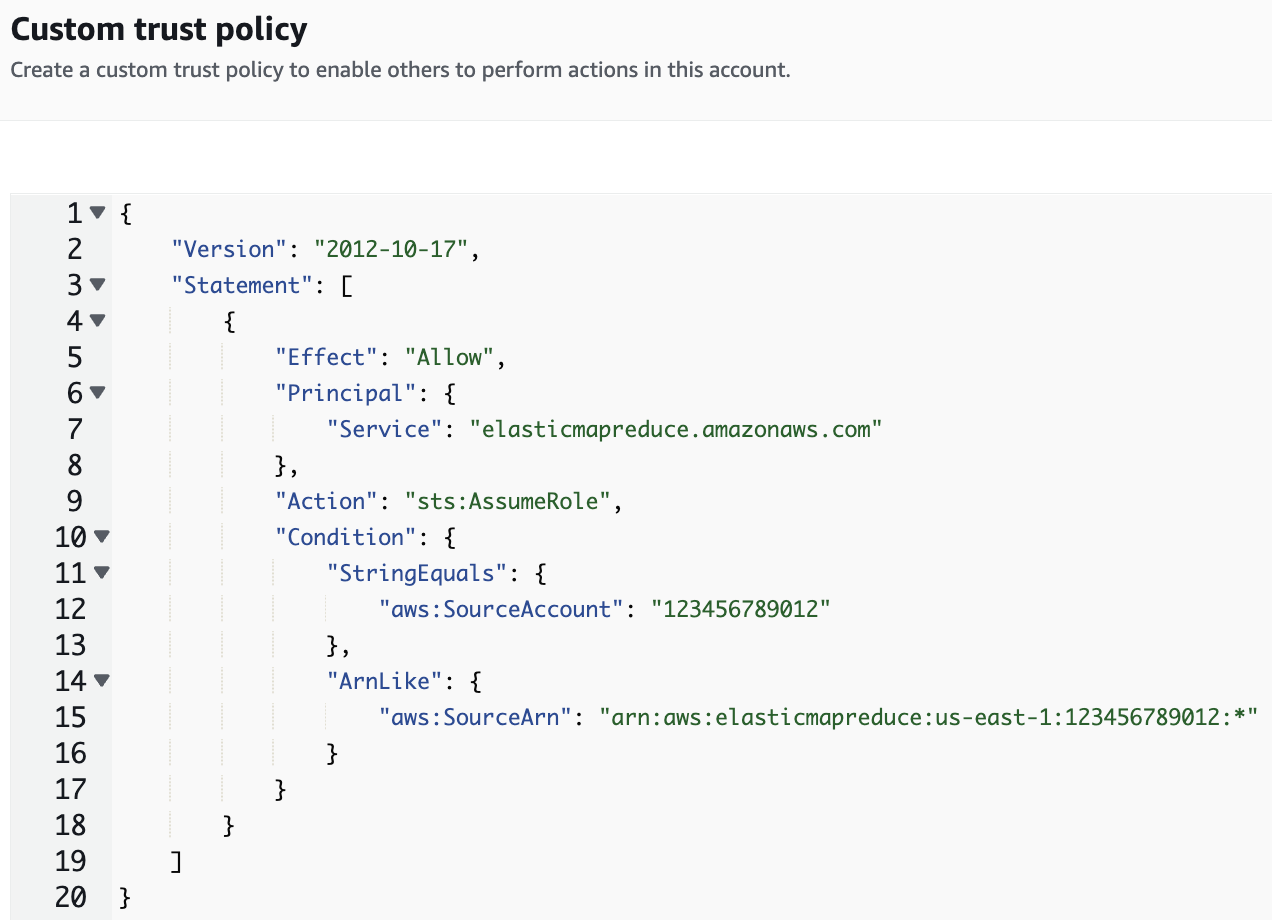The image size is (1272, 920).
Task: Click the "Custom trust policy" heading
Action: [158, 29]
